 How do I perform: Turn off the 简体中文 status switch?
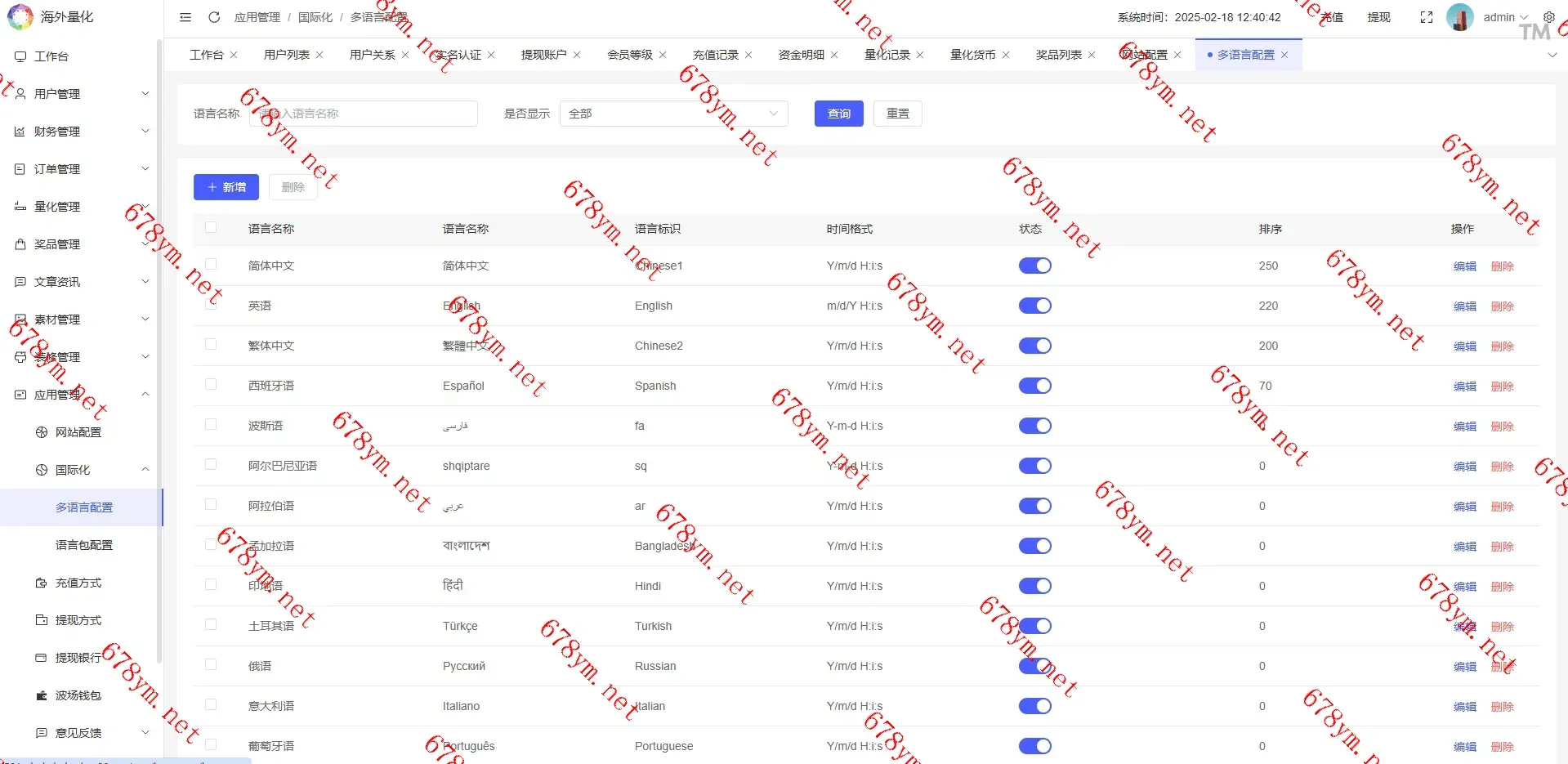(1034, 266)
